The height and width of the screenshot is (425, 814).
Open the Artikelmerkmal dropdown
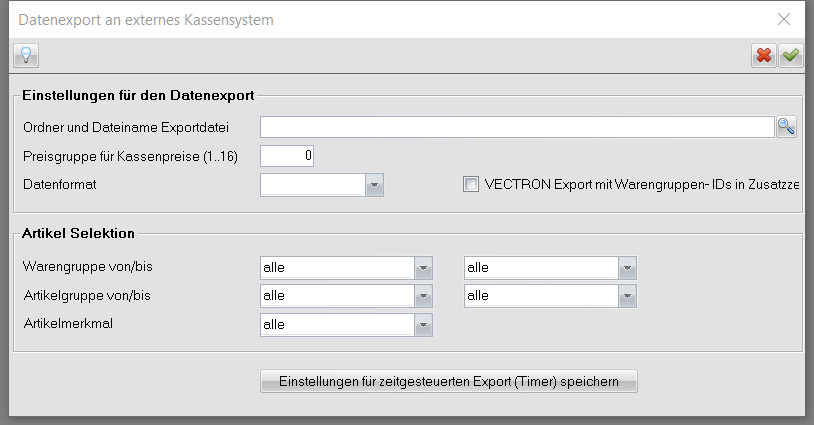[423, 325]
